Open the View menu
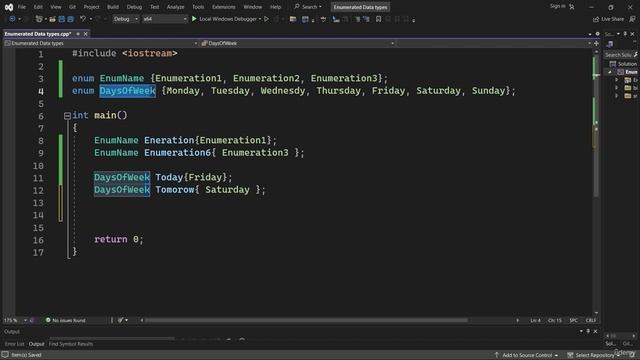640x360 pixels. [x=56, y=7]
